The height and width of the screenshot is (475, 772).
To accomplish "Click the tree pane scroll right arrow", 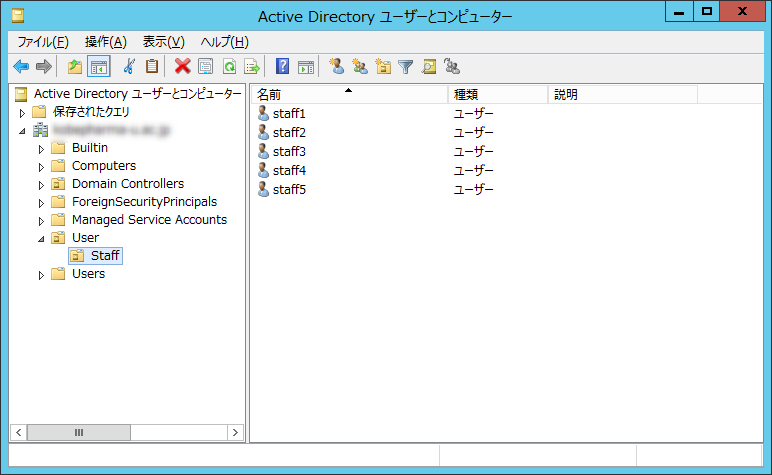I will coord(235,433).
